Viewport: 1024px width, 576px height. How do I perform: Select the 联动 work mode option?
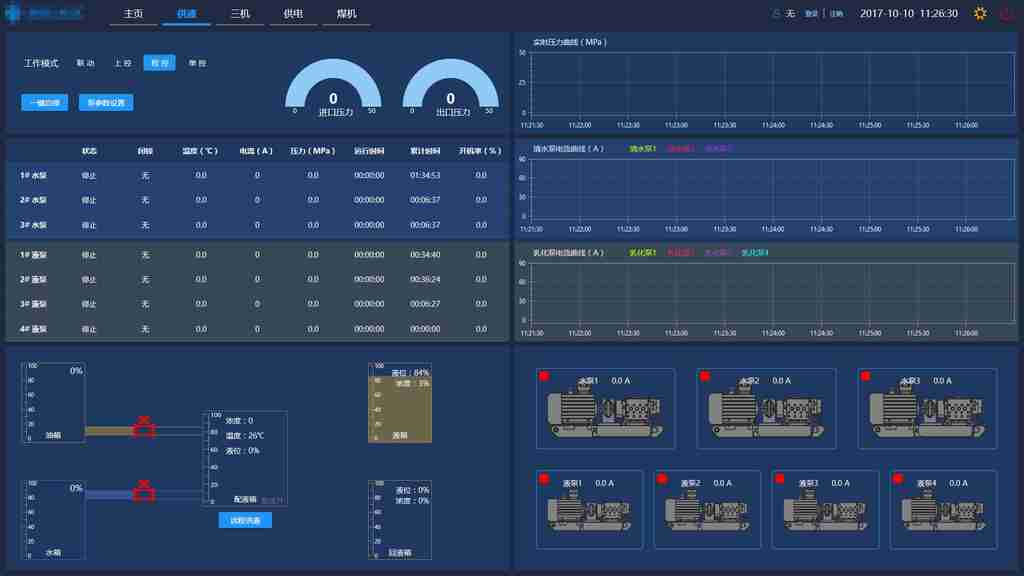86,63
